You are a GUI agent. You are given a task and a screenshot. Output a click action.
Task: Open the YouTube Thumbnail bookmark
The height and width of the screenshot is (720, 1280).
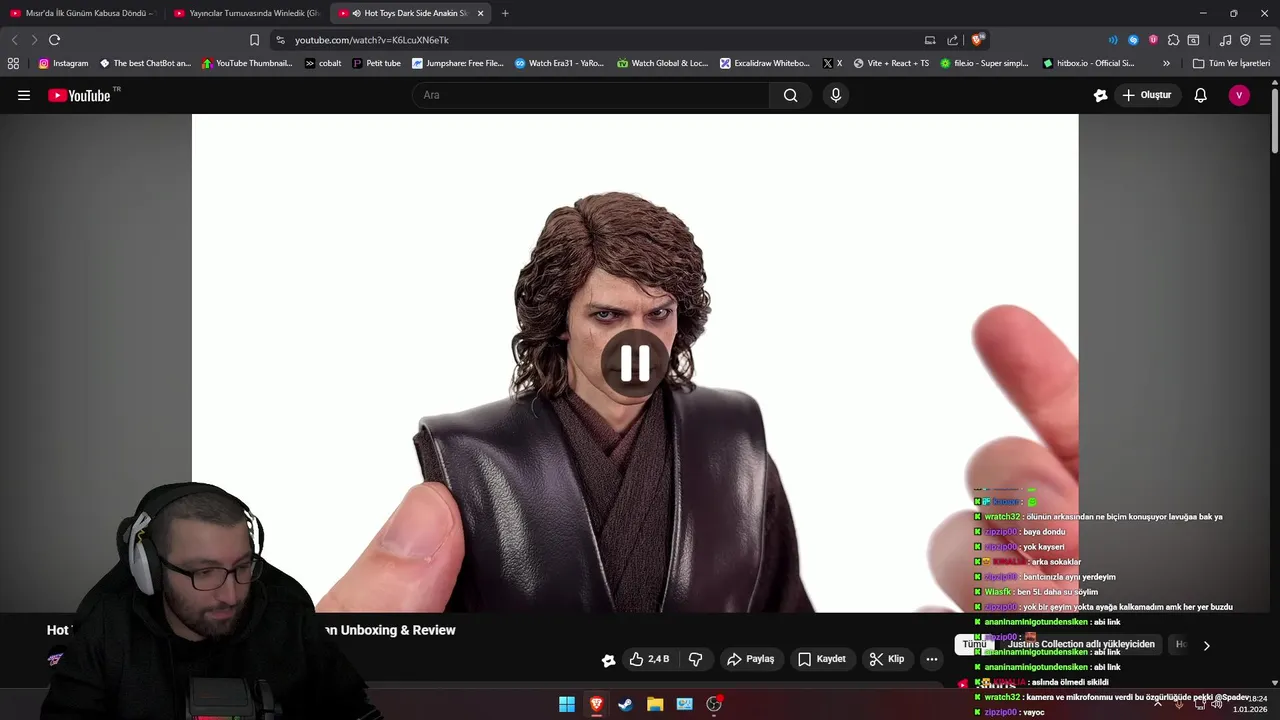(247, 63)
